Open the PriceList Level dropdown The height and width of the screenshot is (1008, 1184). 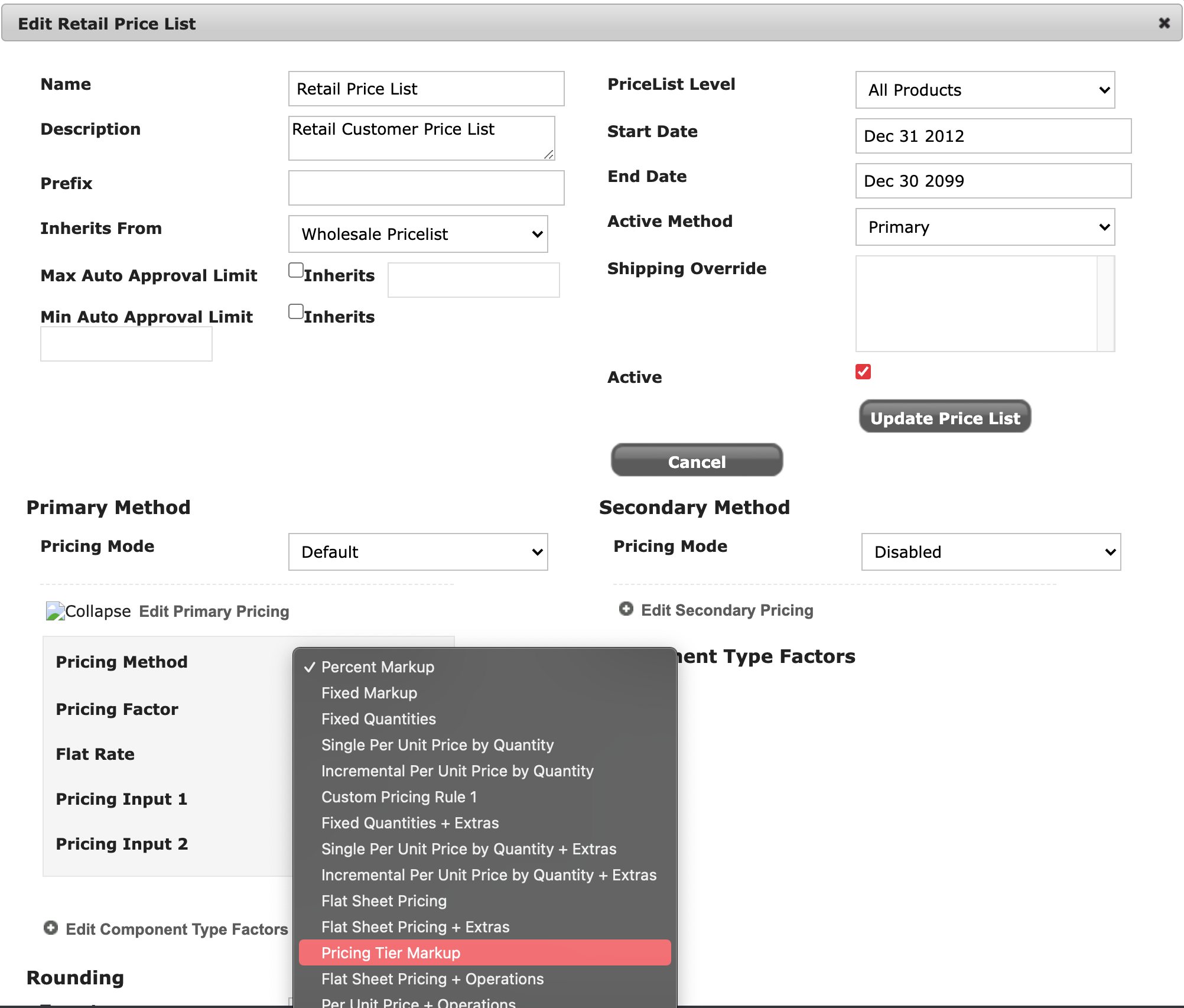985,90
